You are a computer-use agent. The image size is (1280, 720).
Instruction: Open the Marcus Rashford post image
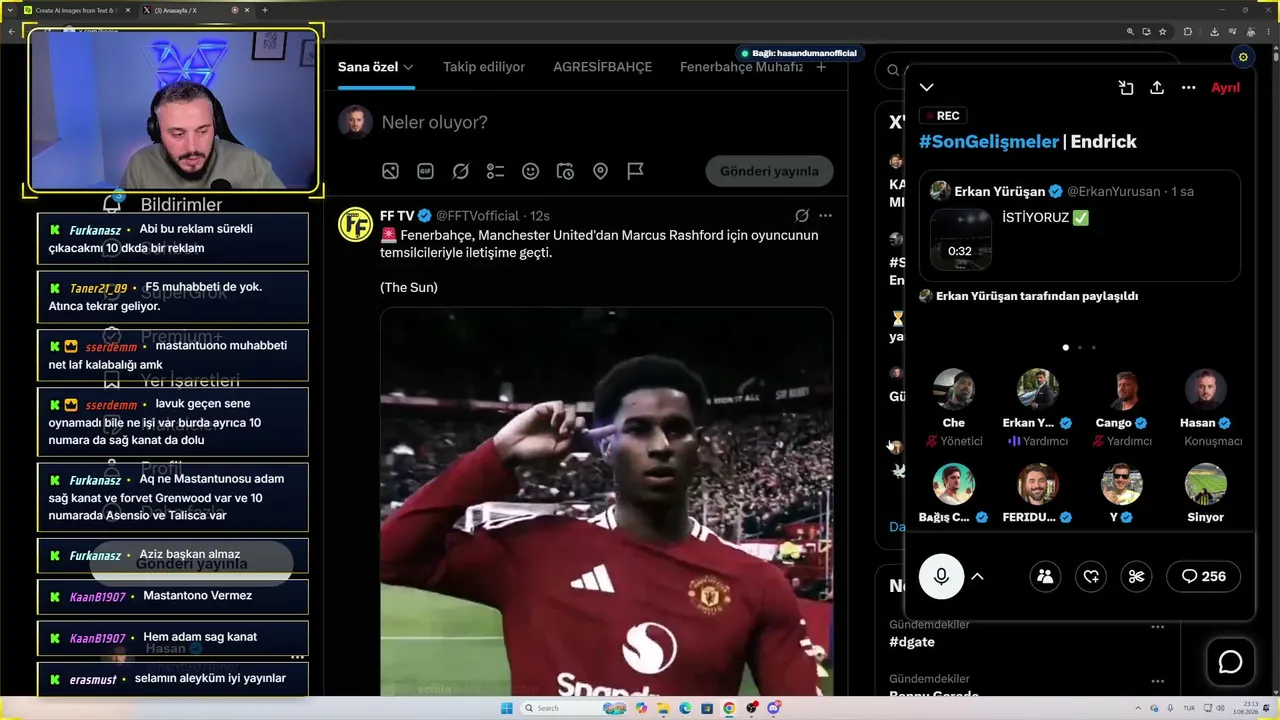click(x=606, y=502)
